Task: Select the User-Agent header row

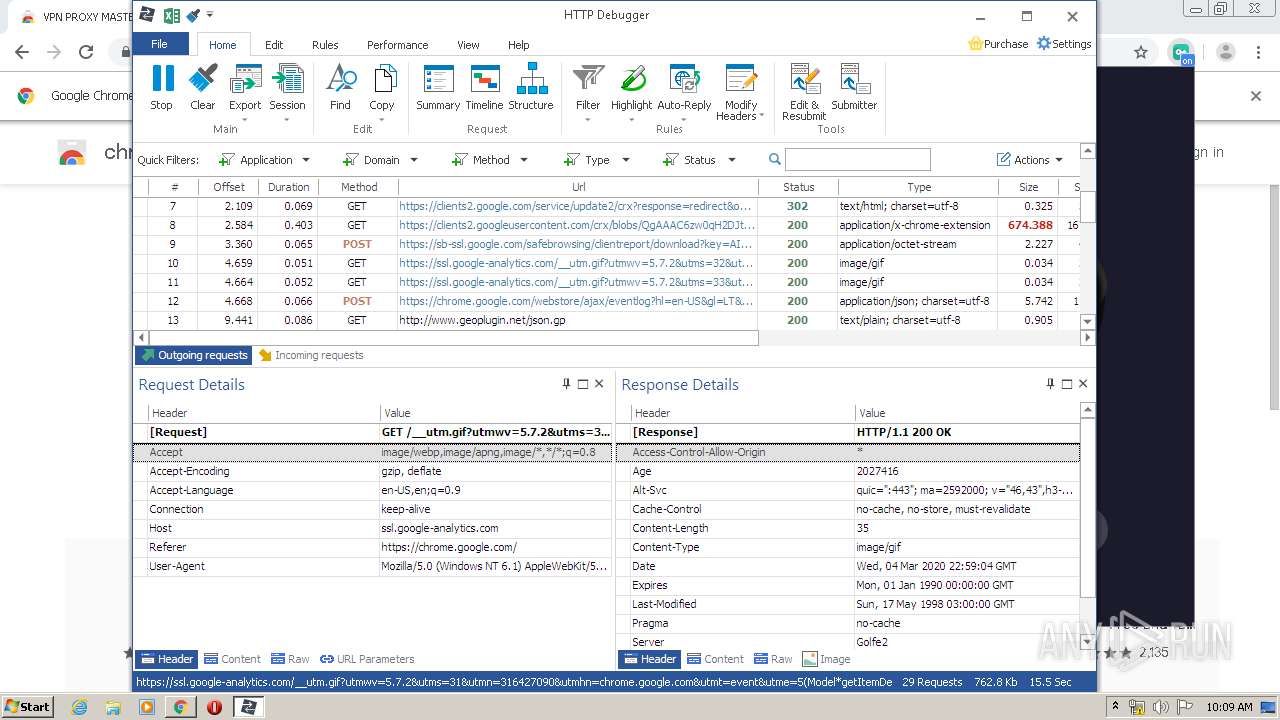Action: [x=373, y=566]
